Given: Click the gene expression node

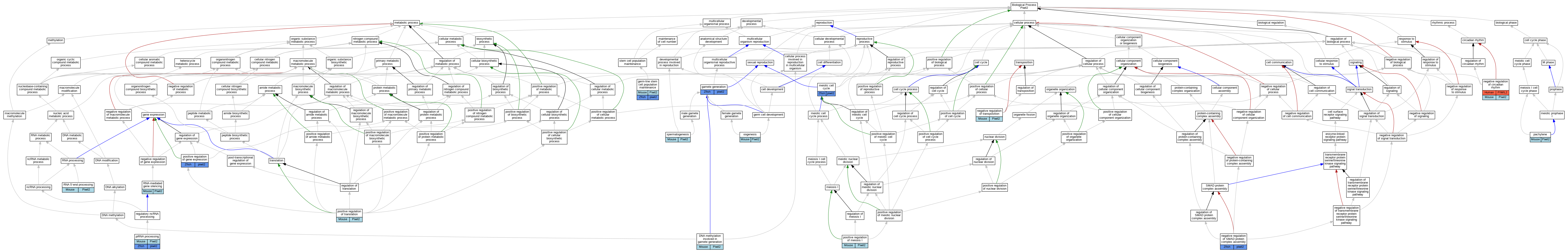Looking at the screenshot, I should tap(153, 114).
